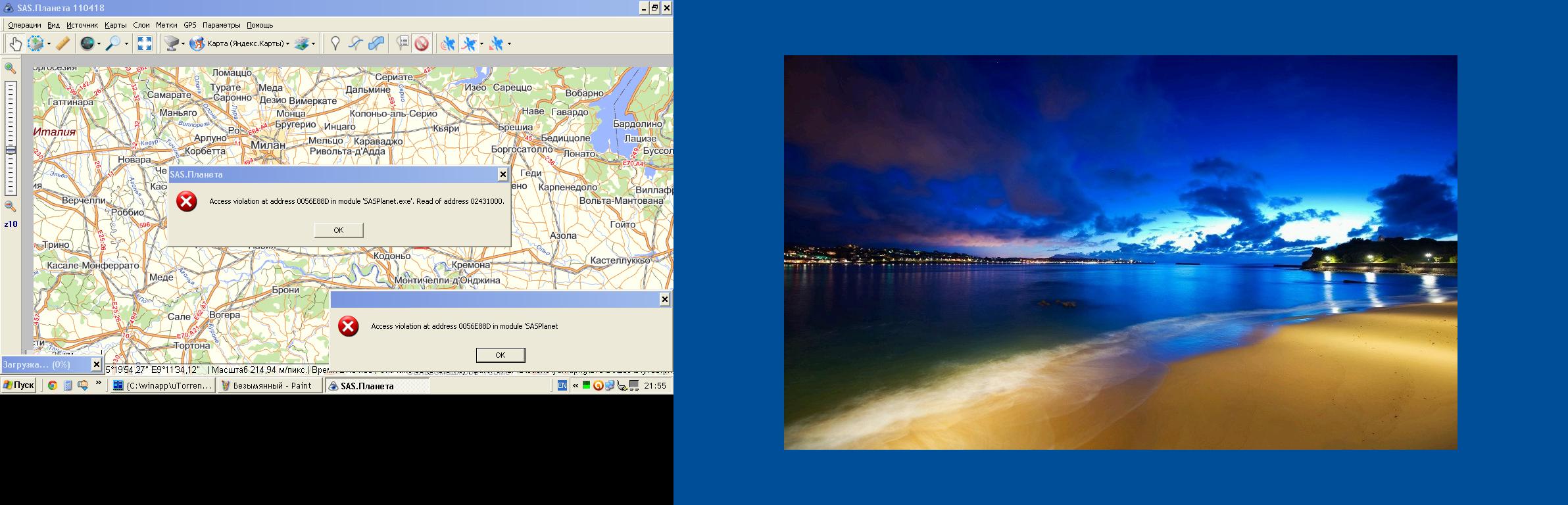Toggle the GPS receiver connect icon
Image resolution: width=1568 pixels, height=505 pixels.
[x=447, y=44]
